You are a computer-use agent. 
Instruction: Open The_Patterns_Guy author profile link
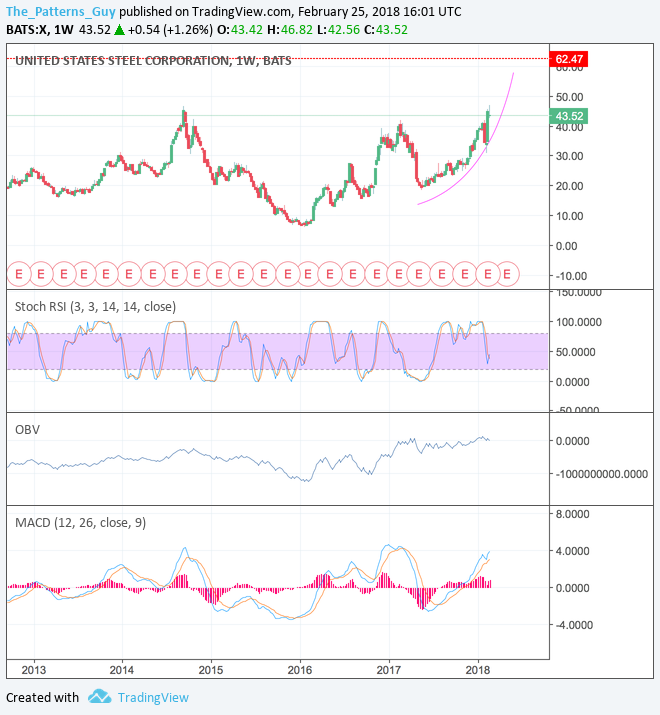(x=61, y=11)
